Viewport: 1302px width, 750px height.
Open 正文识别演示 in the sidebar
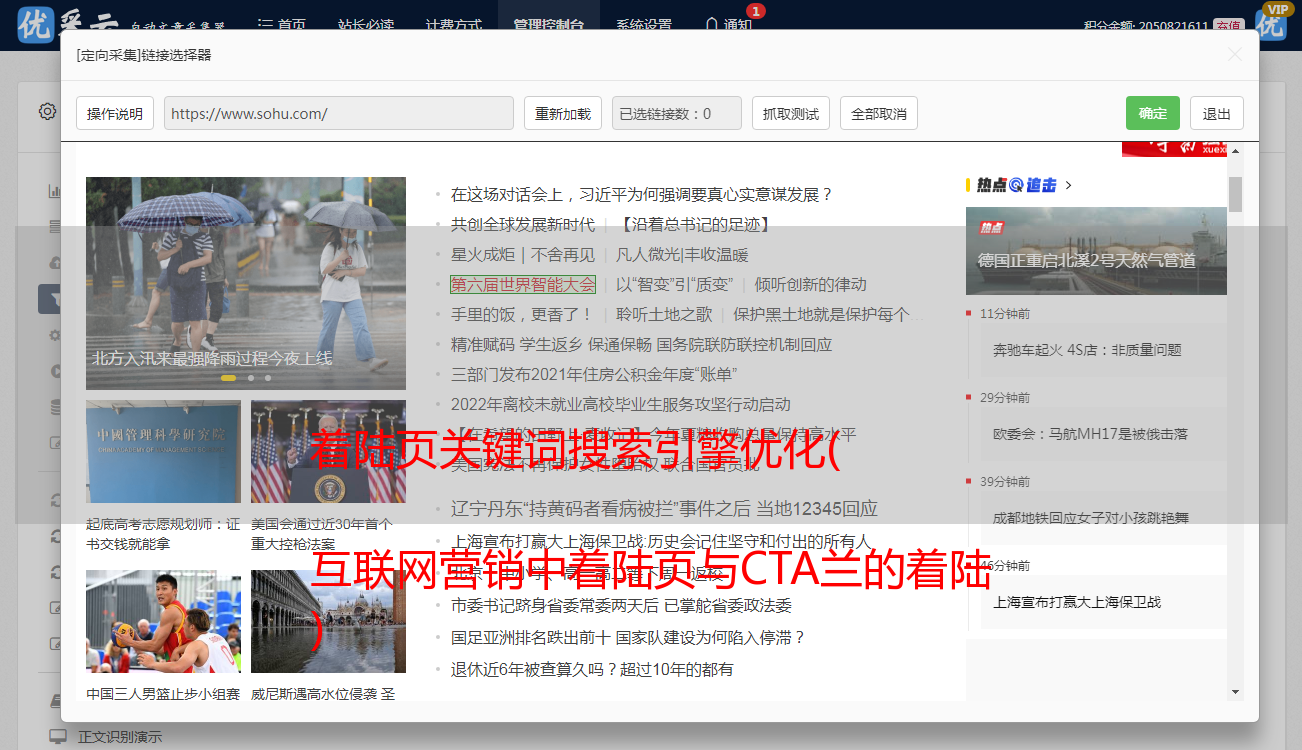[x=120, y=737]
